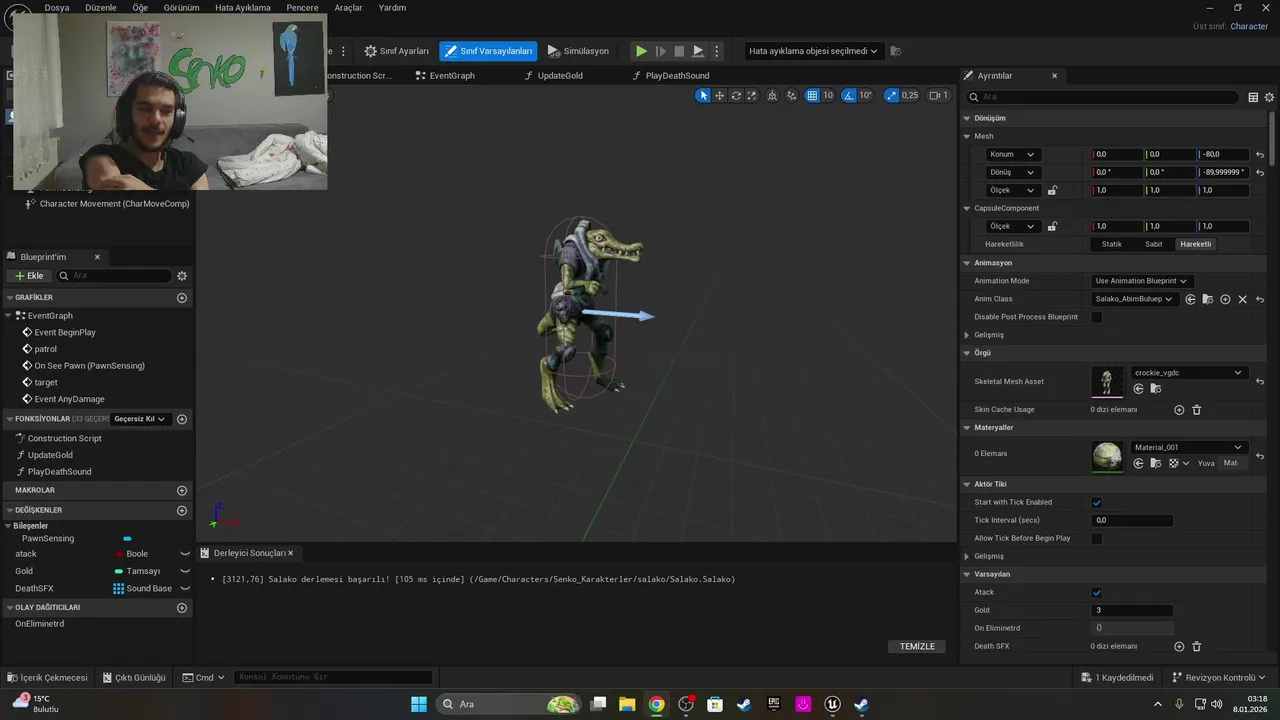Switch to the UpdateGold tab
This screenshot has height=720, width=1280.
pyautogui.click(x=553, y=76)
